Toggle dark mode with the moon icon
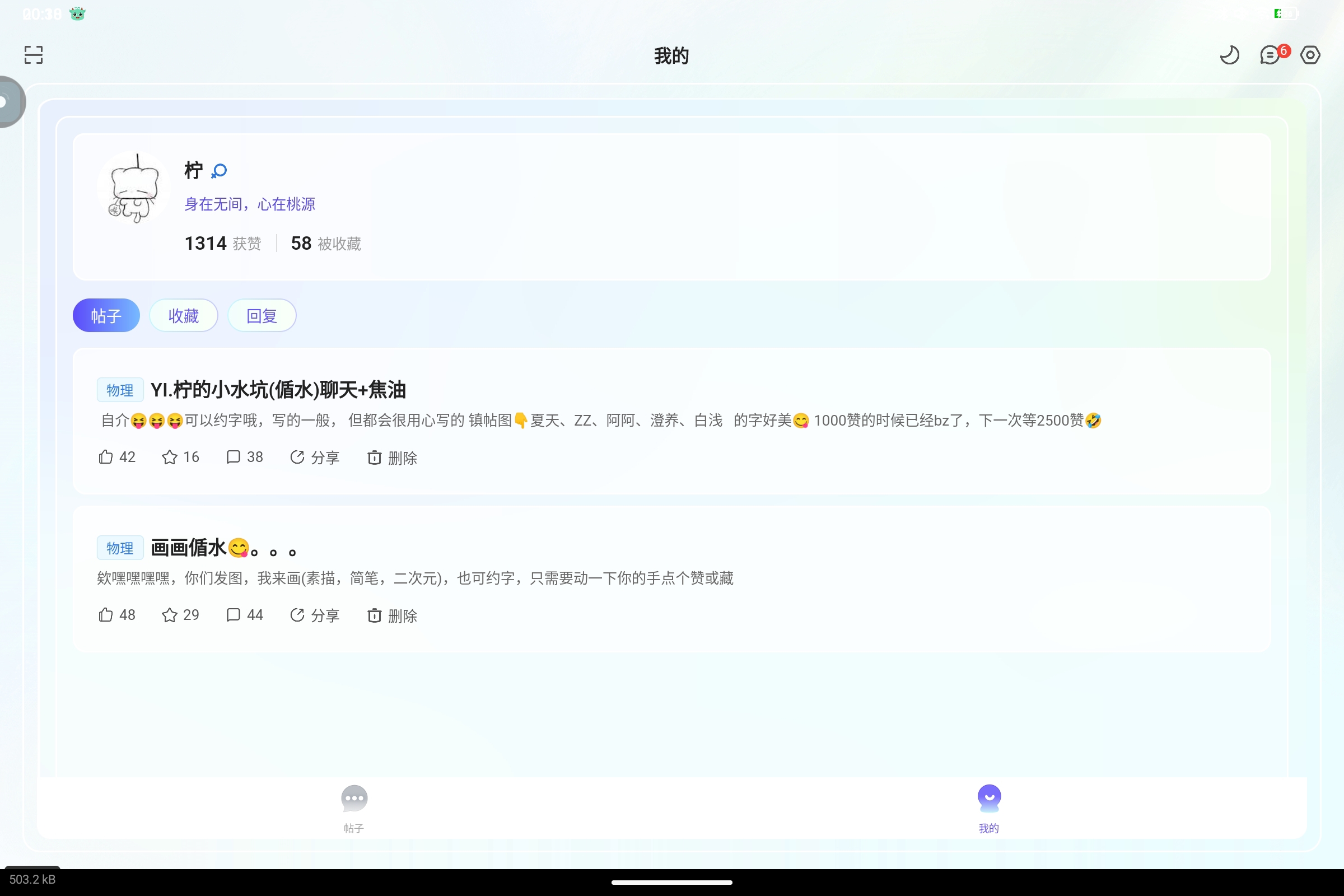This screenshot has width=1344, height=896. pyautogui.click(x=1230, y=55)
